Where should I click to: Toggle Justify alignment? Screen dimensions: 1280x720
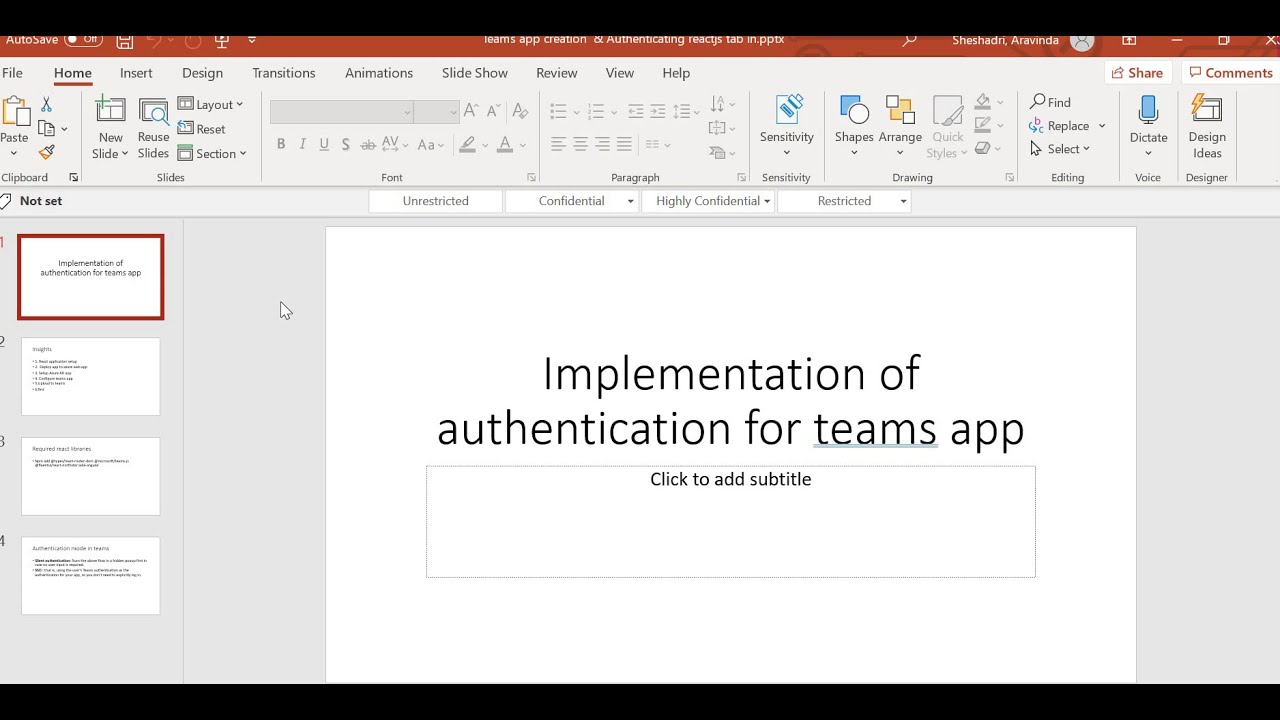click(624, 145)
